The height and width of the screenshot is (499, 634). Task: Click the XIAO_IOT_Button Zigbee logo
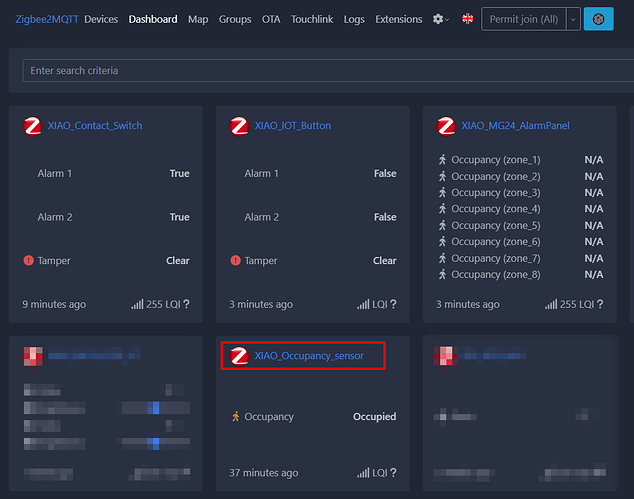239,126
